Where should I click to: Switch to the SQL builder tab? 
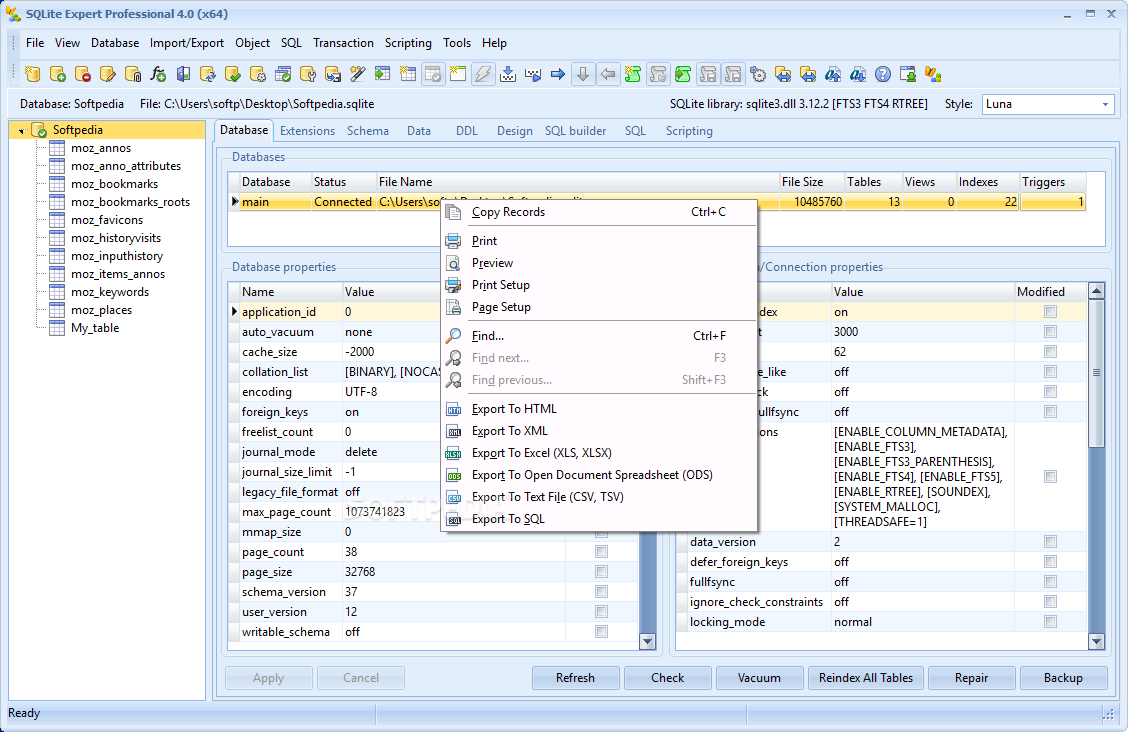pyautogui.click(x=576, y=131)
